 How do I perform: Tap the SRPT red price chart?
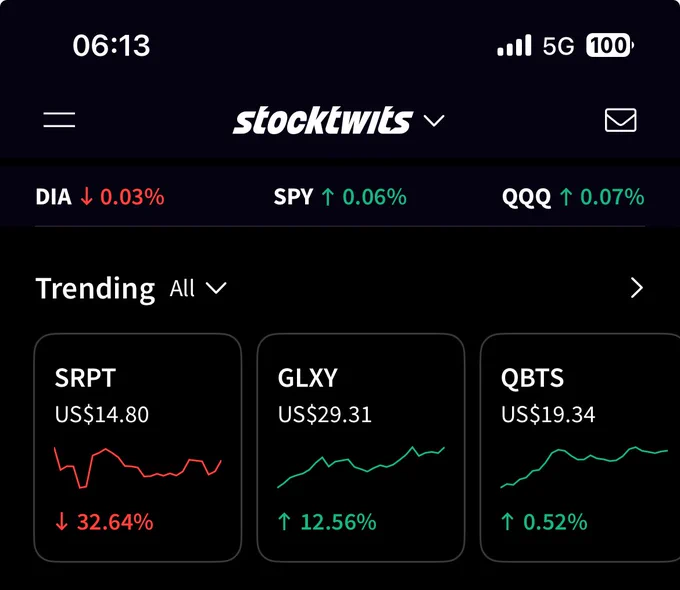click(x=138, y=467)
